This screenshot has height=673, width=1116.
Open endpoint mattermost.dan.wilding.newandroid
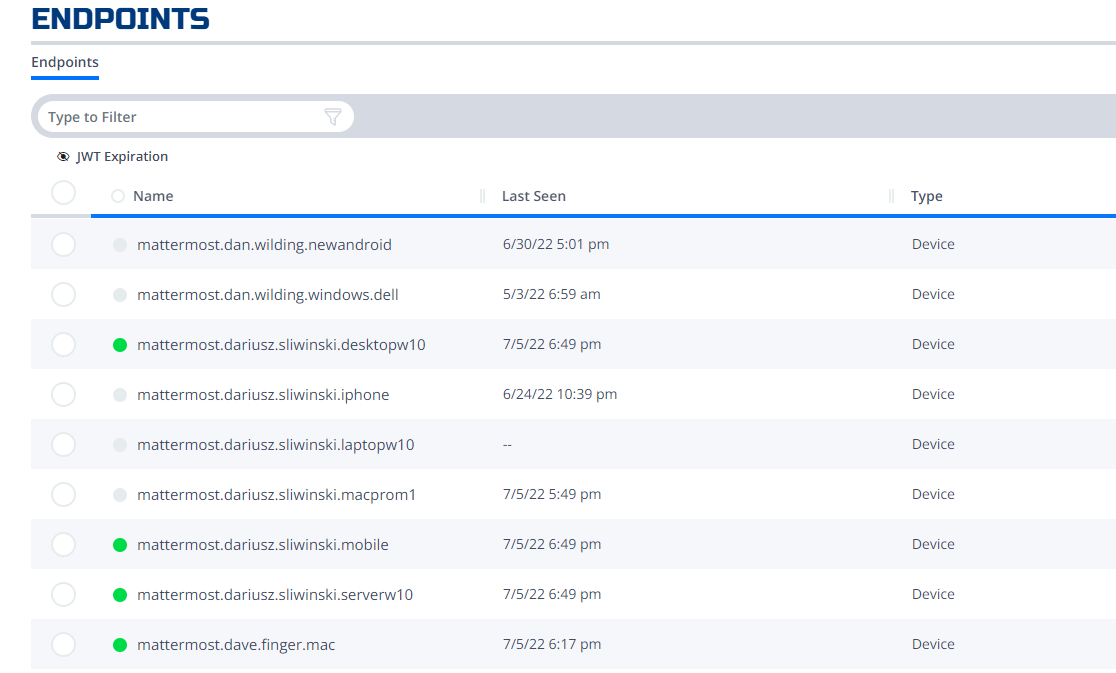(264, 245)
